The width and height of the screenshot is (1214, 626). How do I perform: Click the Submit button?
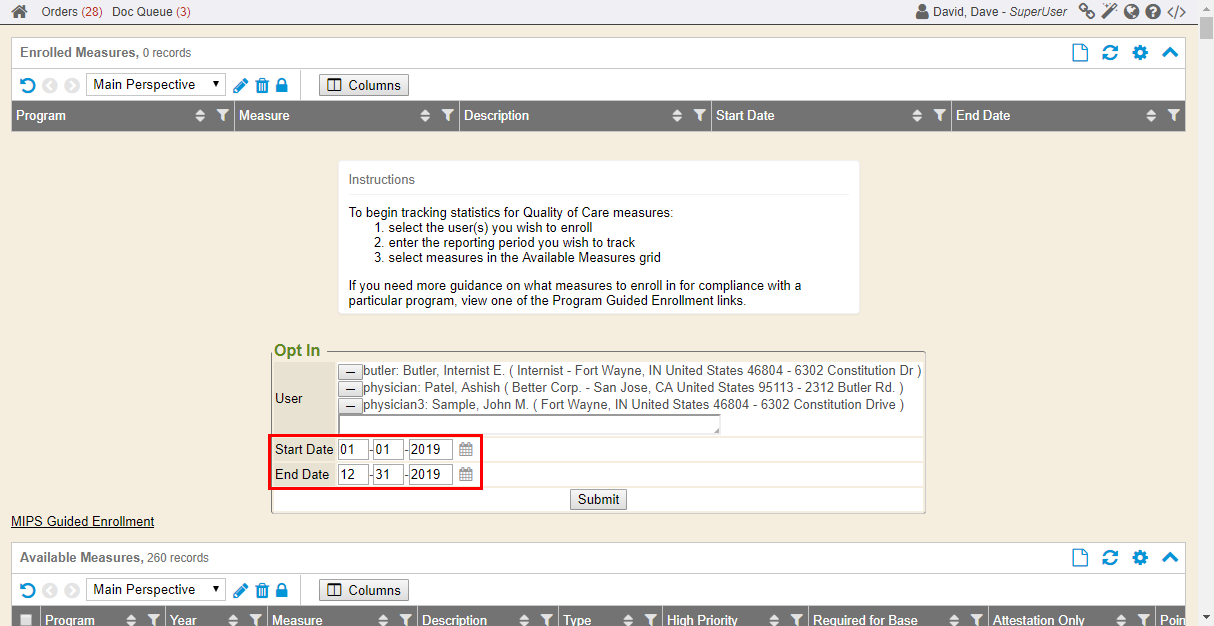pos(598,499)
